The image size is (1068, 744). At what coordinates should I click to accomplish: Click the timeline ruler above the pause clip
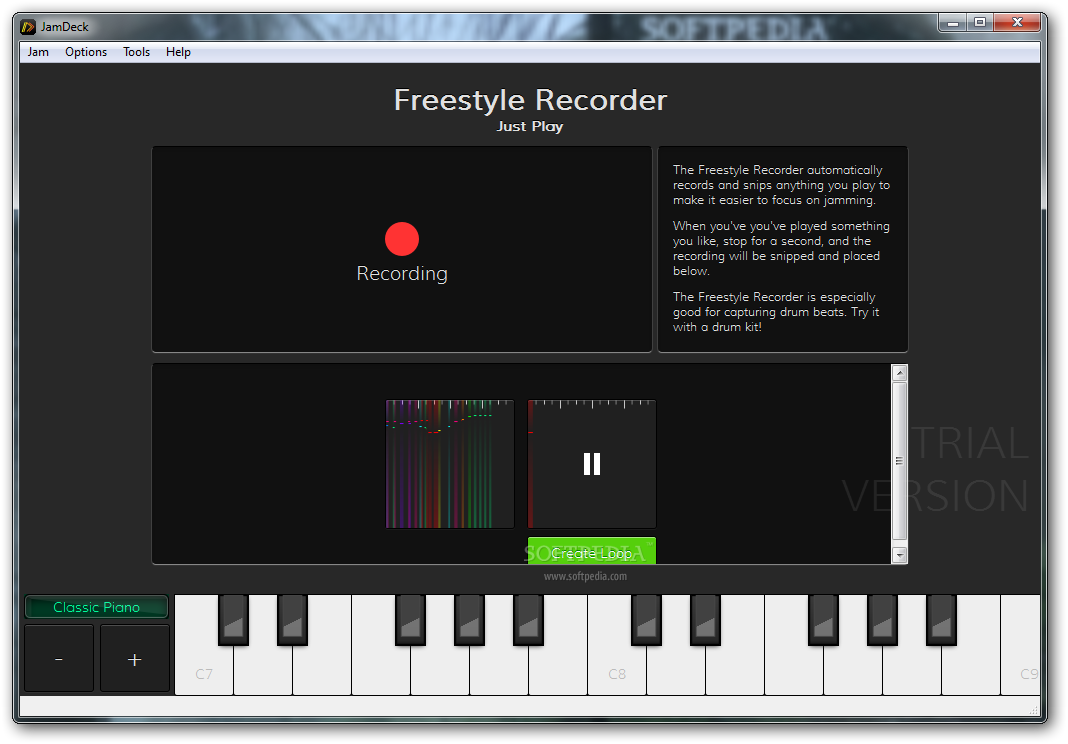click(592, 404)
